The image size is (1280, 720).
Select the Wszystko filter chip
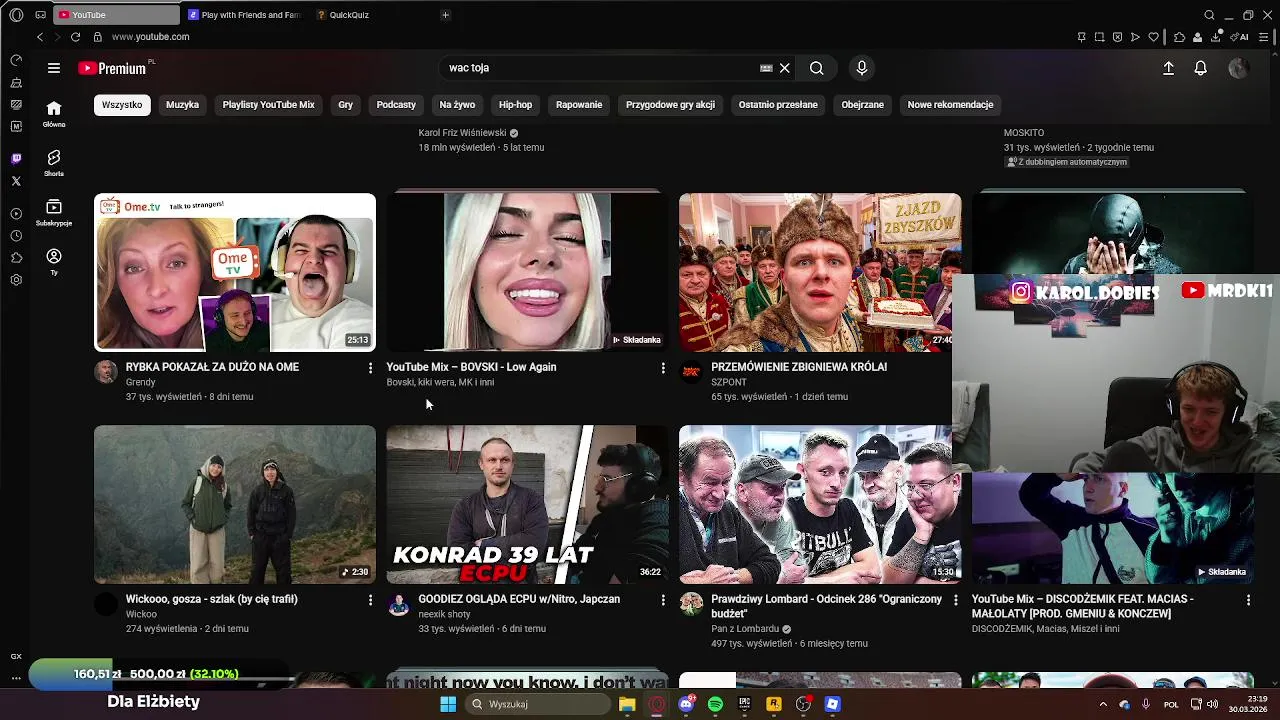pos(122,105)
